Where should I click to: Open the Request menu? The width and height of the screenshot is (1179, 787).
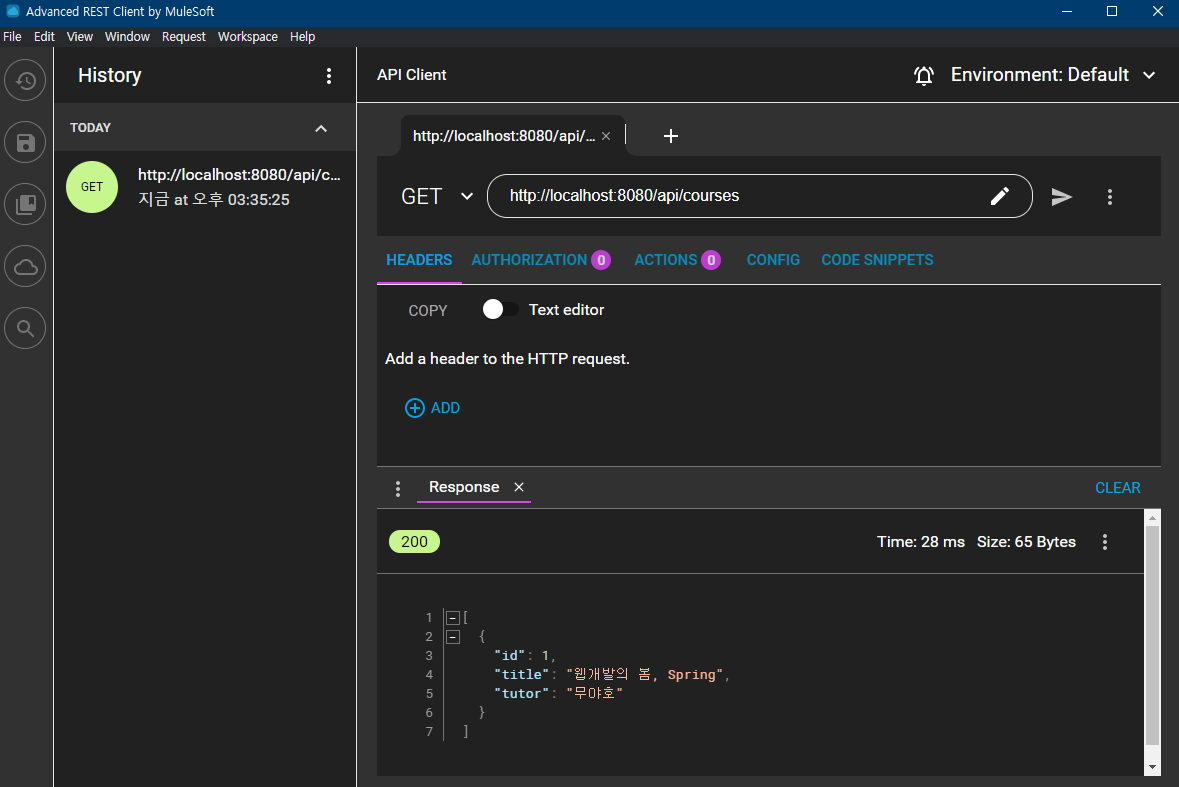[x=183, y=37]
